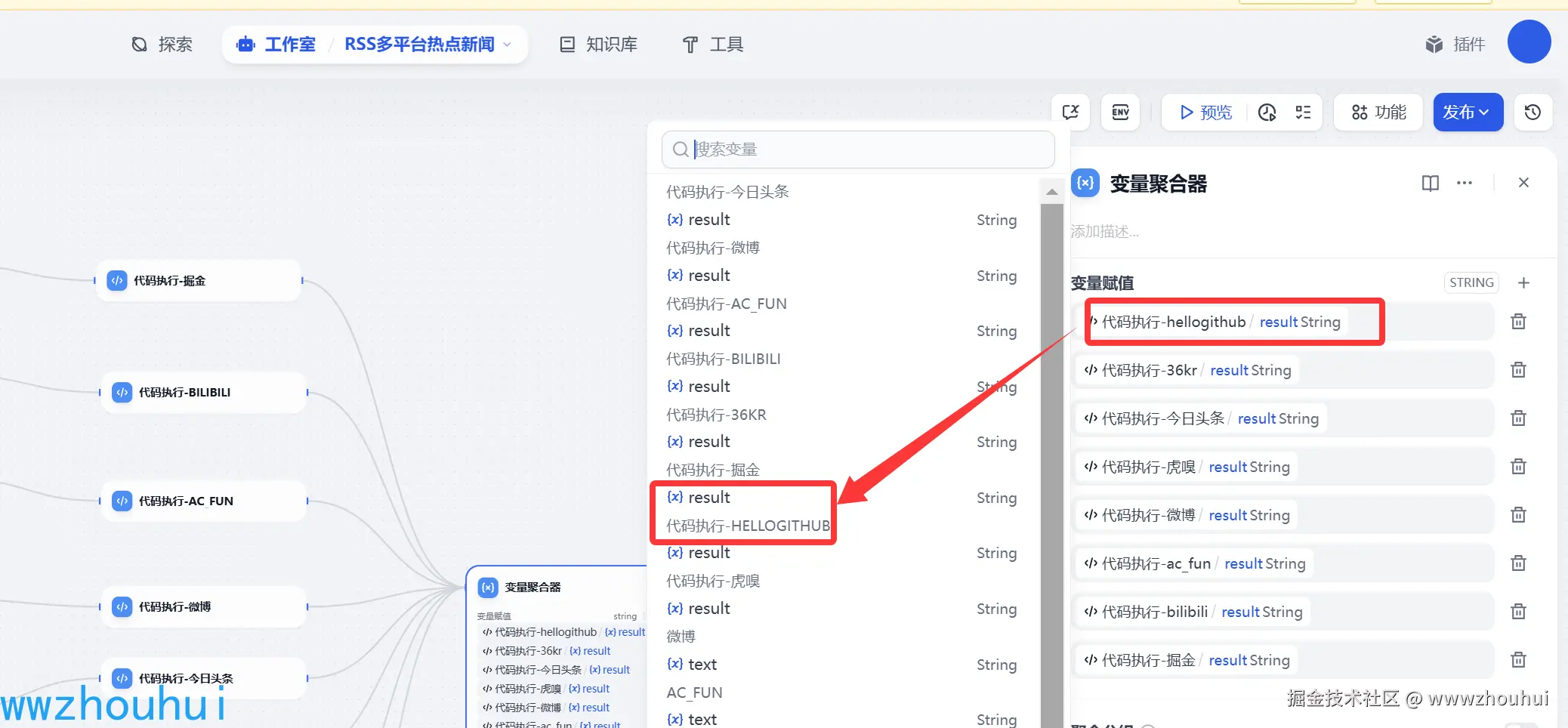Click scroll-up arrow of variable list
Screen dimensions: 1568x728
[1051, 192]
